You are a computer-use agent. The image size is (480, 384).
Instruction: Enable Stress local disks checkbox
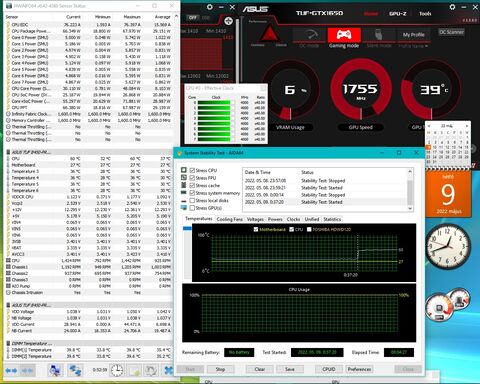pos(192,200)
